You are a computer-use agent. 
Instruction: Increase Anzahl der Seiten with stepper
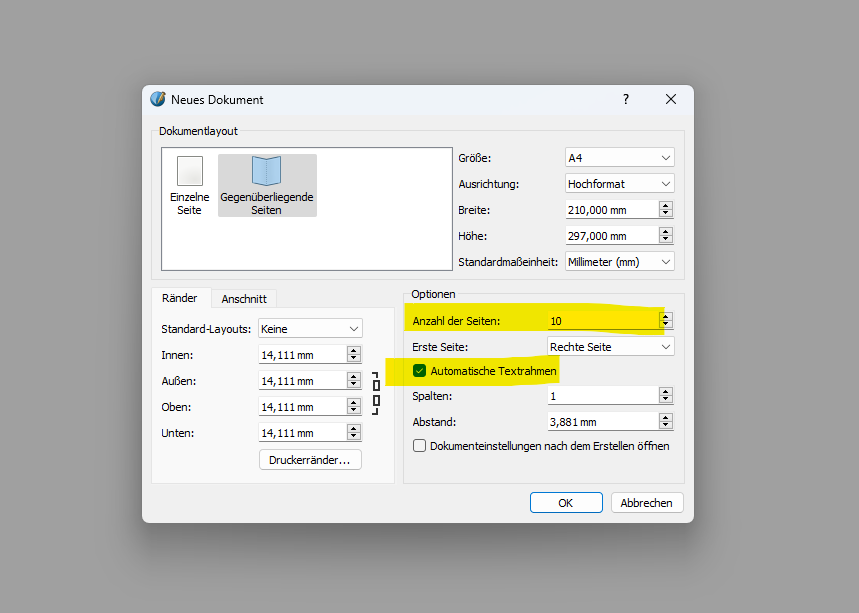[666, 316]
